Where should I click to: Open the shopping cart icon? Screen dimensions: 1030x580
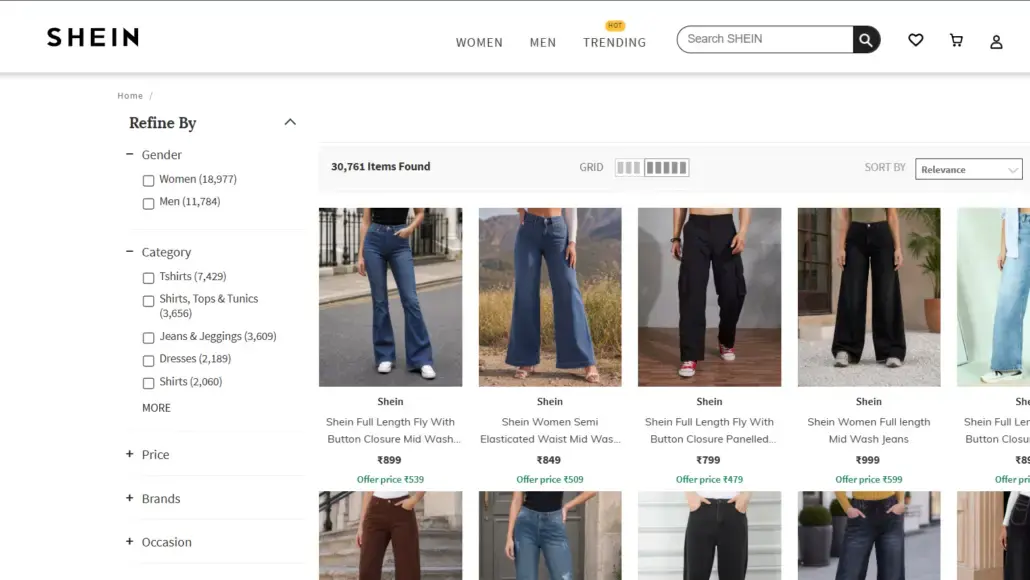point(956,40)
